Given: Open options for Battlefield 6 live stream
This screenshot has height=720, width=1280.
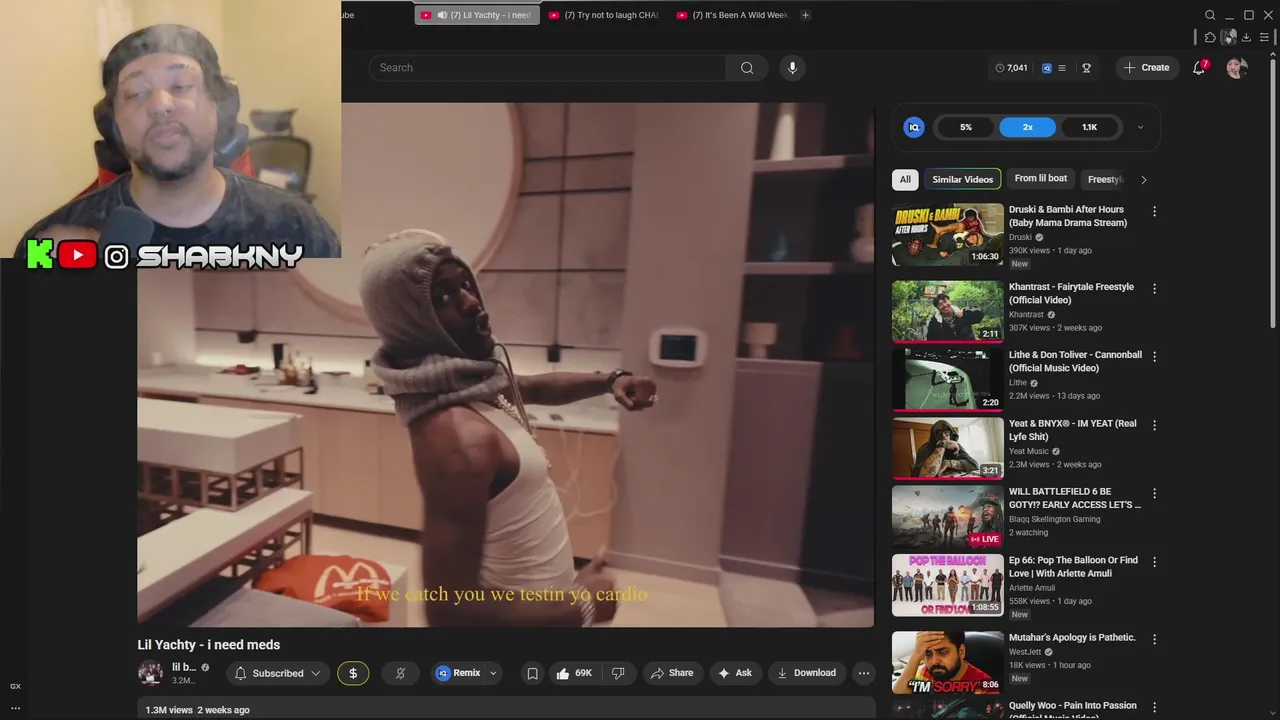Looking at the screenshot, I should (x=1154, y=494).
